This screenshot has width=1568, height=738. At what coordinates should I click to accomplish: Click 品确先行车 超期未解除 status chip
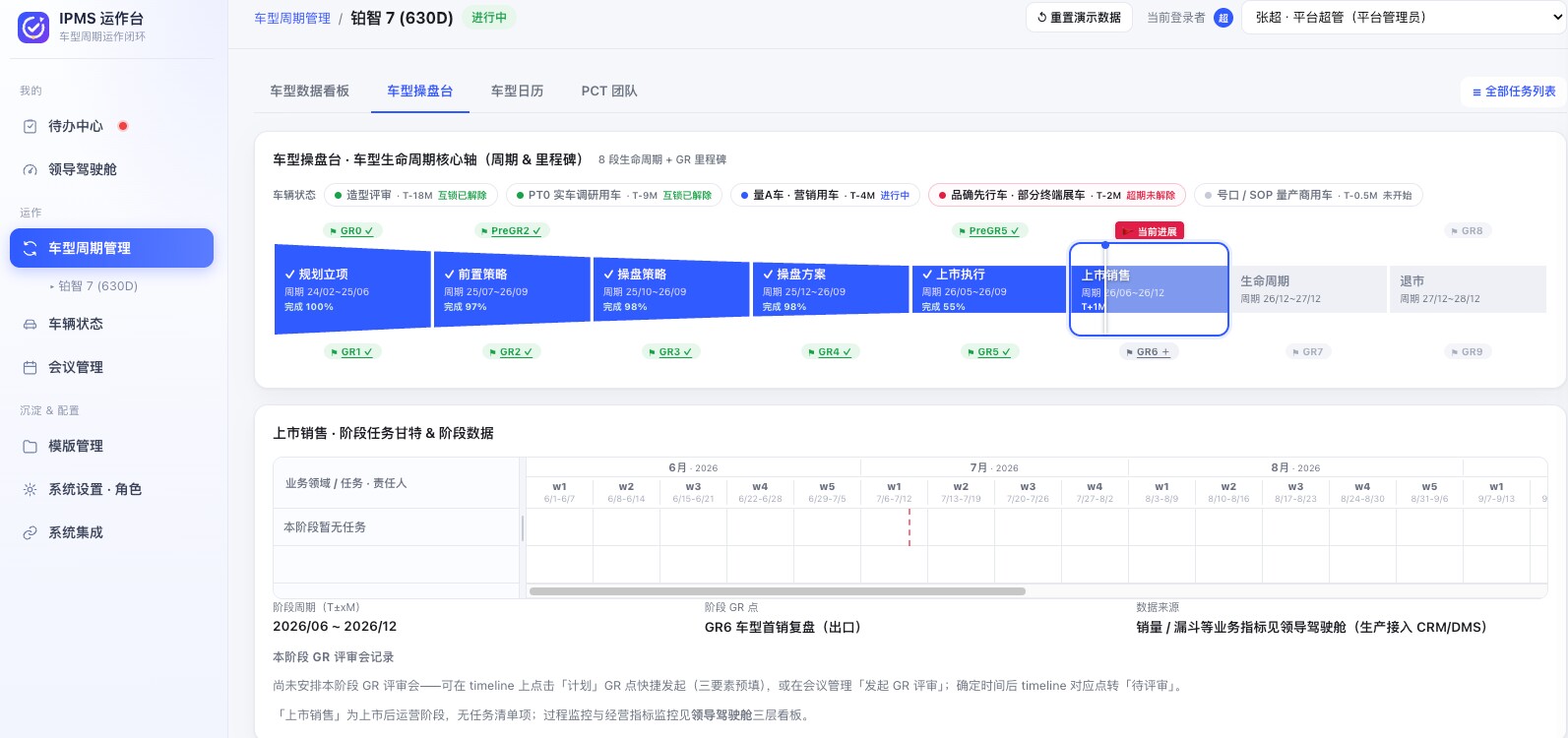pos(1057,196)
